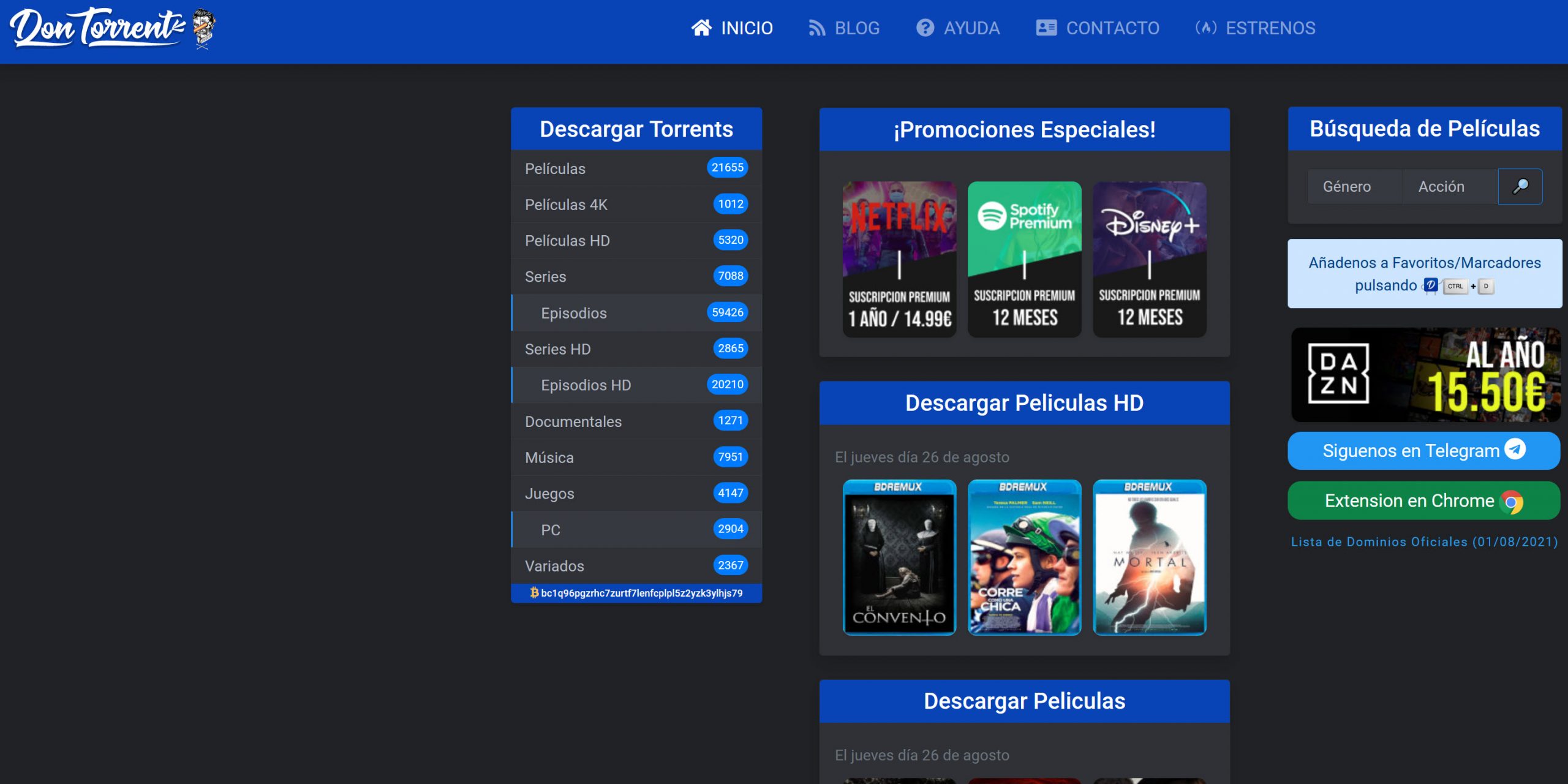This screenshot has height=784, width=1568.
Task: Open the Películas 4K category
Action: [x=636, y=205]
